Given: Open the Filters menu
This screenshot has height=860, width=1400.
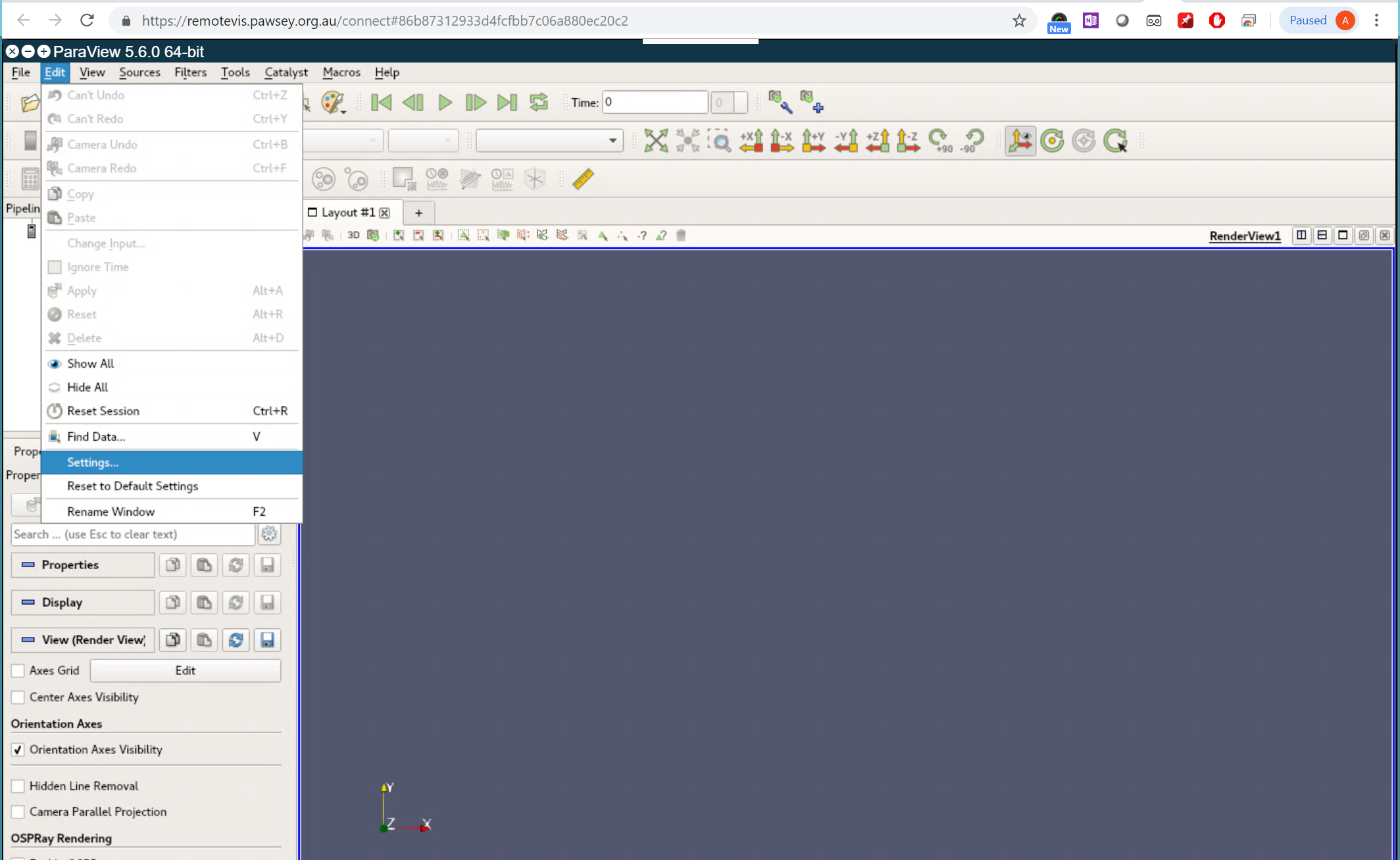Looking at the screenshot, I should (190, 72).
